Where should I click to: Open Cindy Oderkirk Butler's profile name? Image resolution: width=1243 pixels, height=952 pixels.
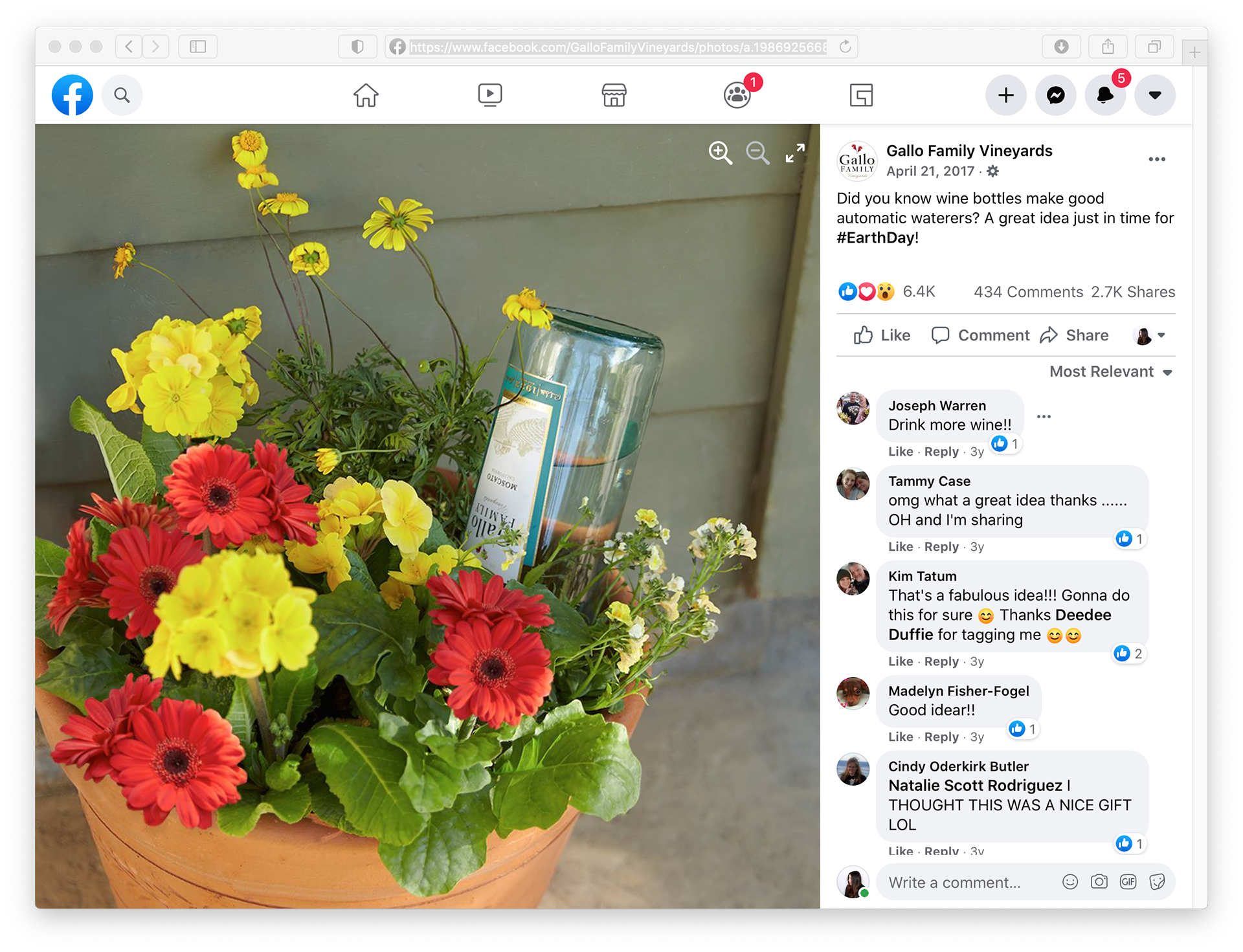(x=958, y=767)
